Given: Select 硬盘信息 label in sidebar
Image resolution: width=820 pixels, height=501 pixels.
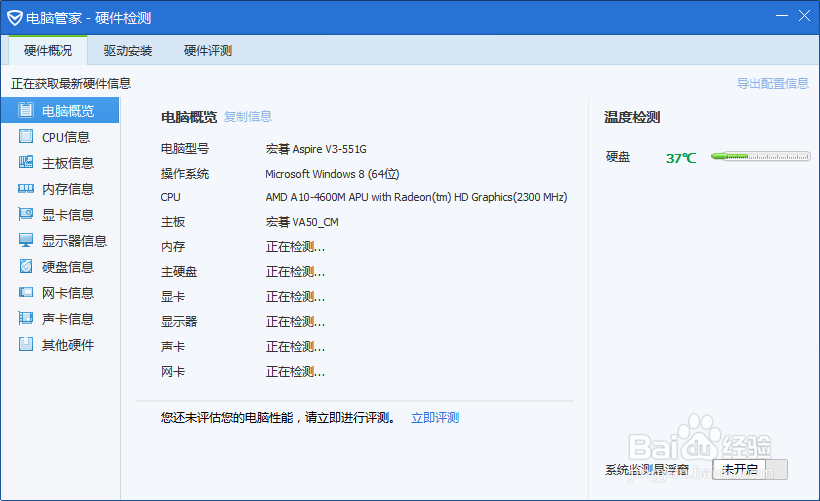Looking at the screenshot, I should 68,267.
